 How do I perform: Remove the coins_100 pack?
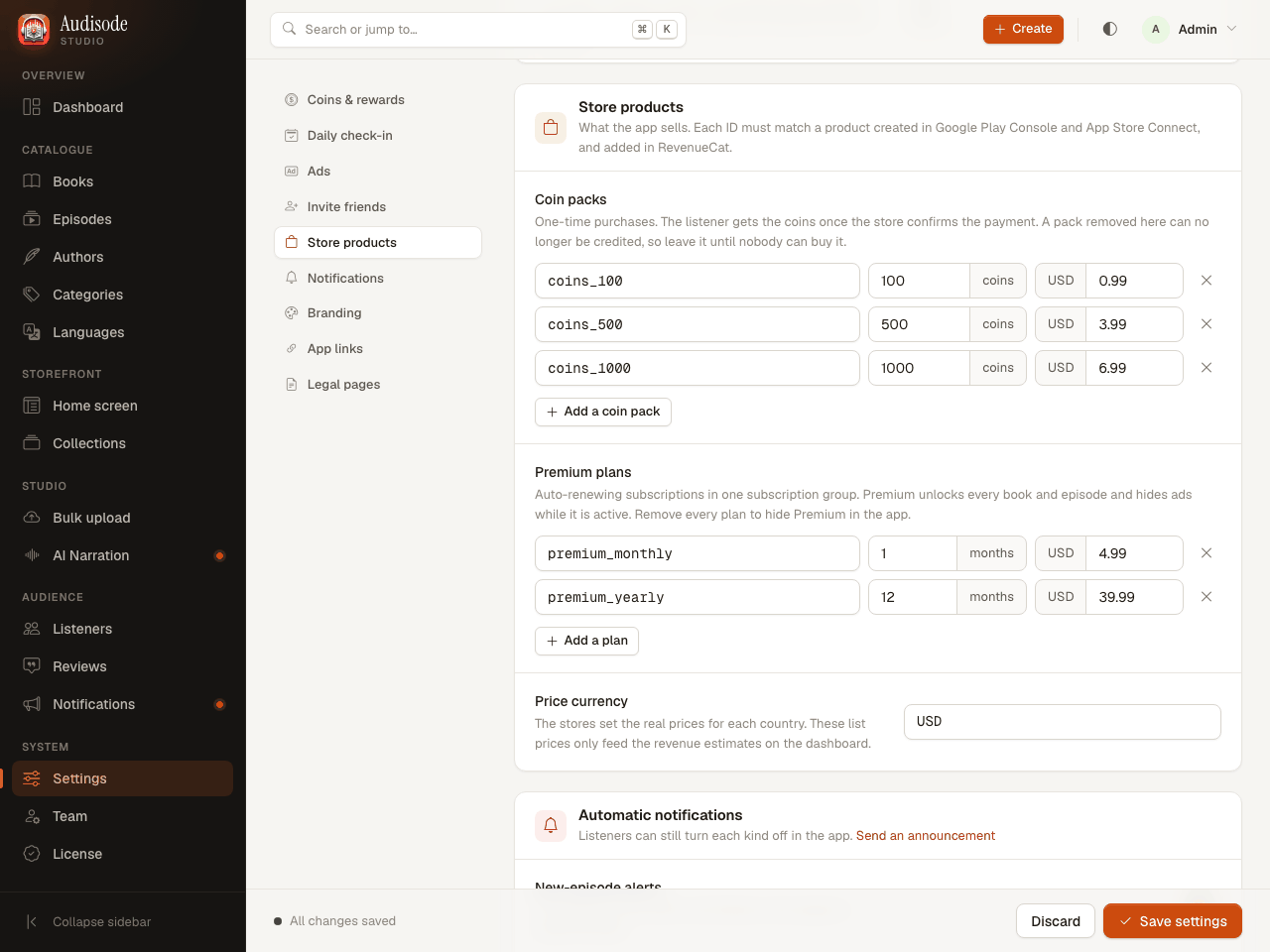tap(1206, 281)
